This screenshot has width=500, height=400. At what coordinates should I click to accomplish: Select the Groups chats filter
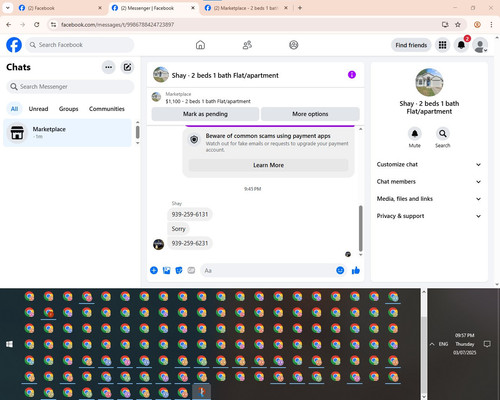(68, 109)
